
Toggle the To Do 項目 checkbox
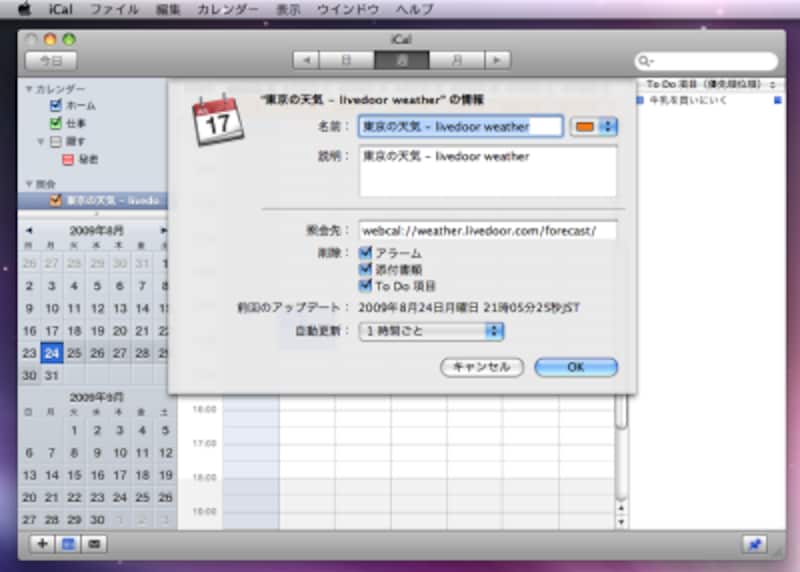click(x=366, y=286)
